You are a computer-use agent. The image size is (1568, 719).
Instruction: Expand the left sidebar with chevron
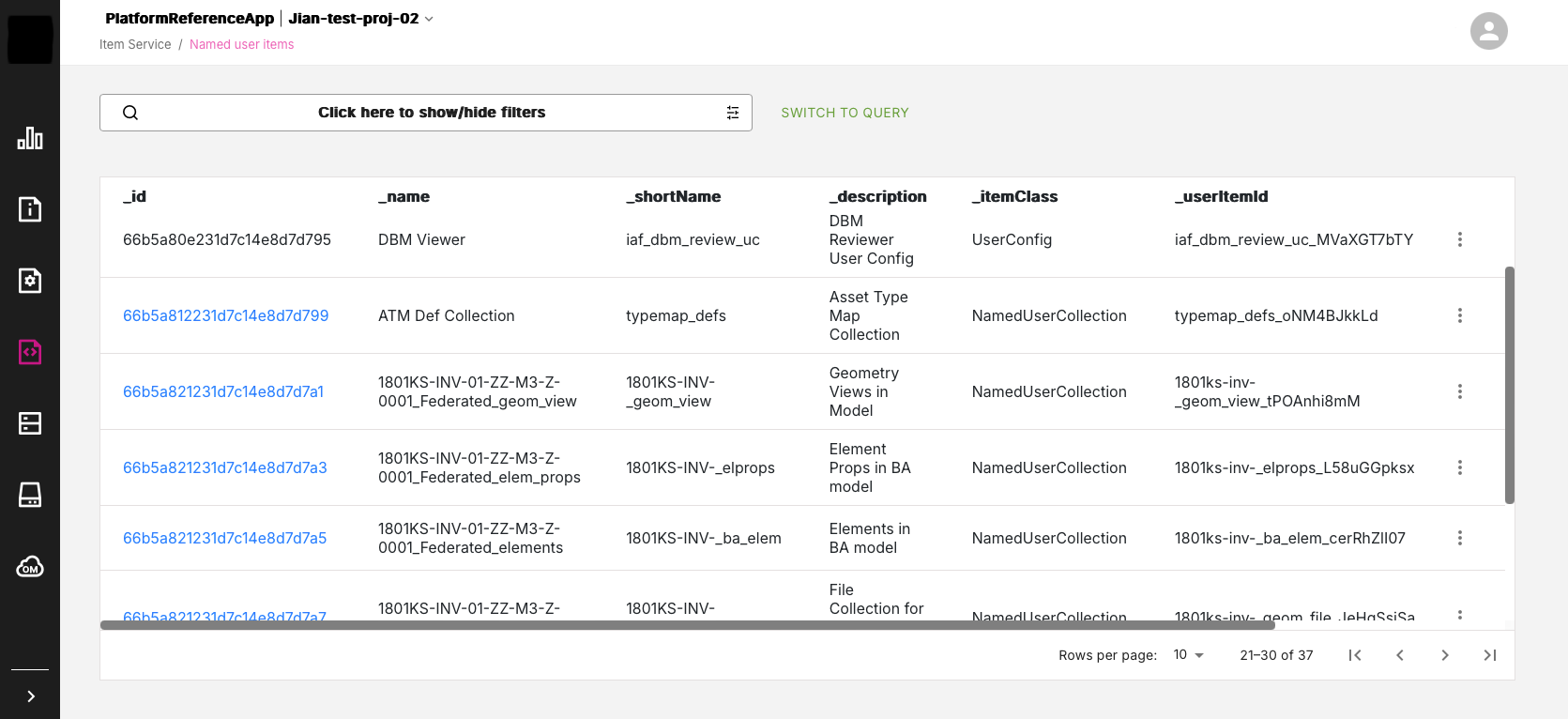[30, 696]
